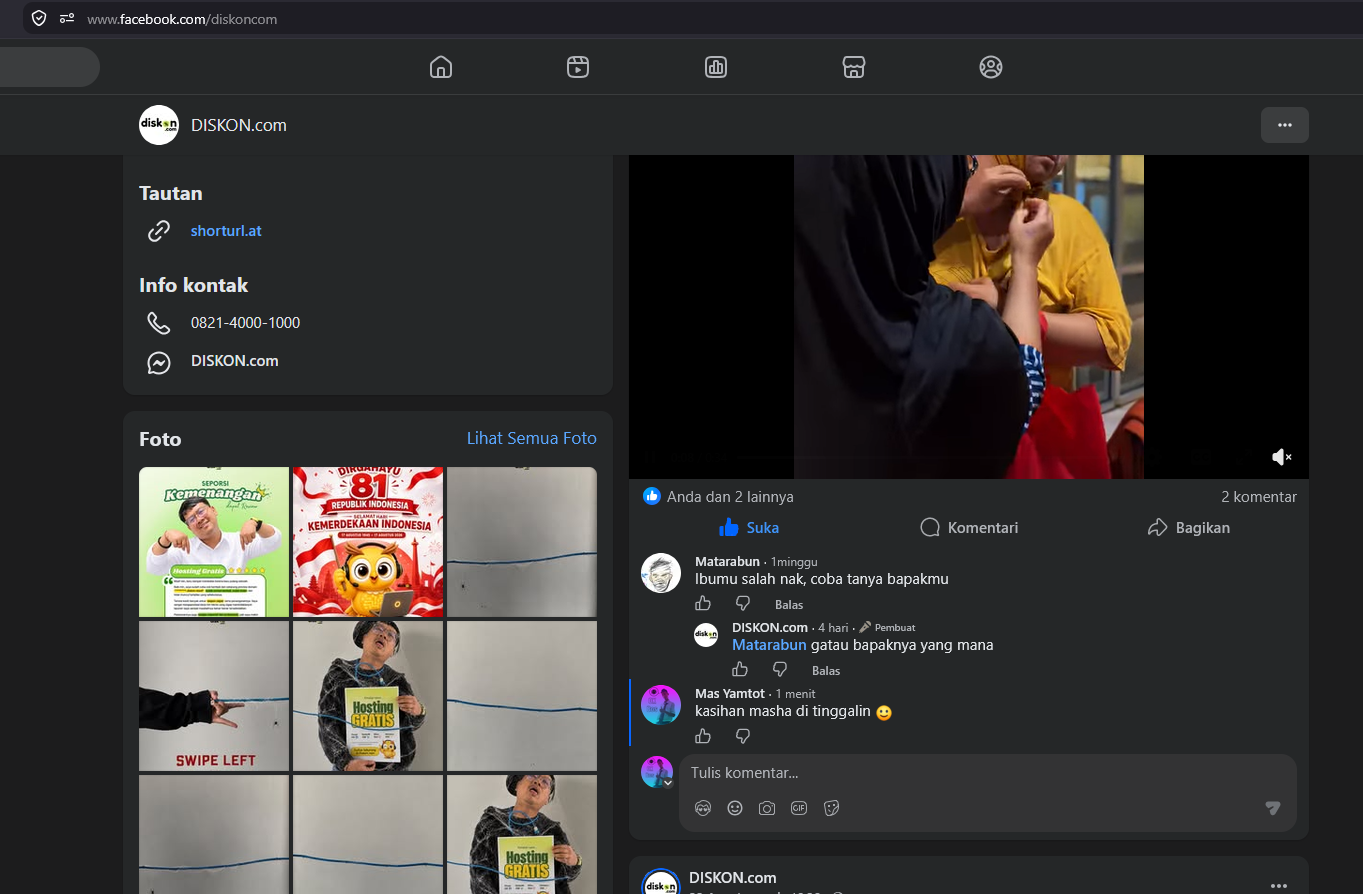
Task: Like Matarabun's comment with thumbs up
Action: click(x=703, y=603)
